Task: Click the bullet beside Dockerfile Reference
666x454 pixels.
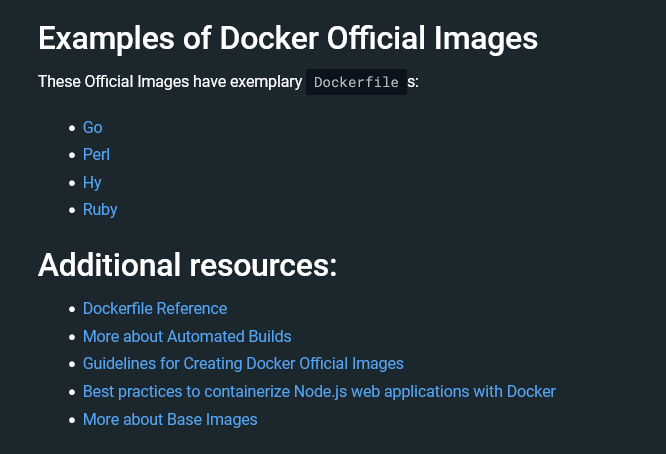Action: click(72, 309)
